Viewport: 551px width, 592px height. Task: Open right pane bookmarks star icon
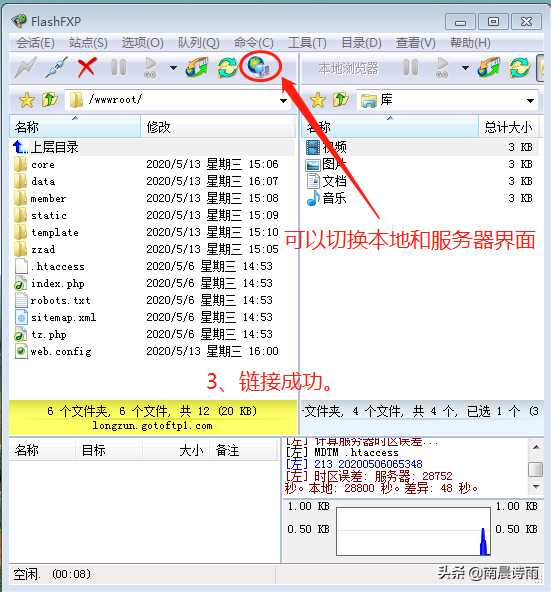pos(318,100)
